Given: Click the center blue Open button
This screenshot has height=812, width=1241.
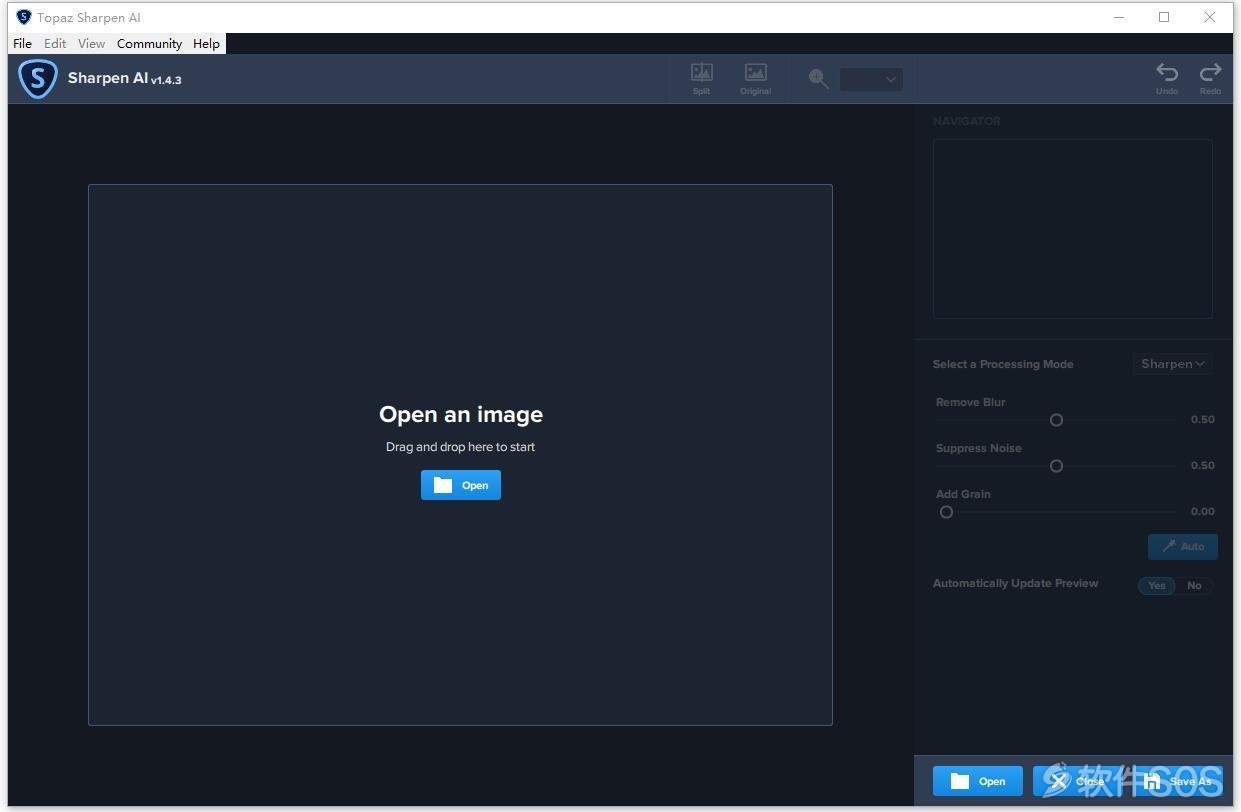Looking at the screenshot, I should click(460, 485).
